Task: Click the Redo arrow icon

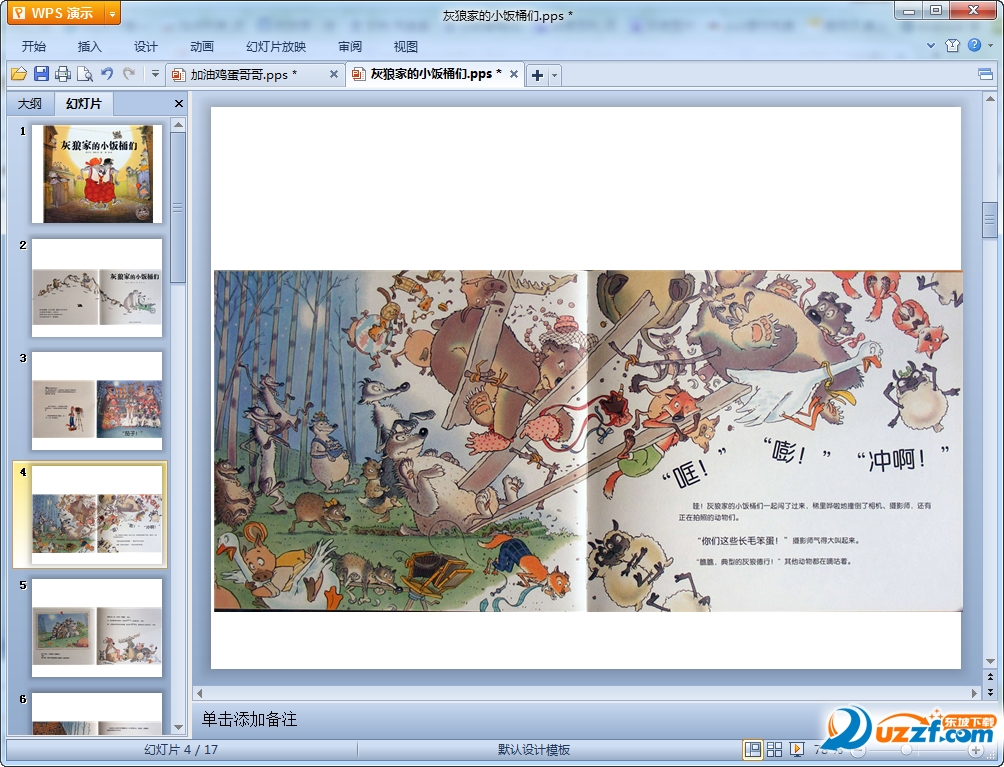Action: [129, 74]
